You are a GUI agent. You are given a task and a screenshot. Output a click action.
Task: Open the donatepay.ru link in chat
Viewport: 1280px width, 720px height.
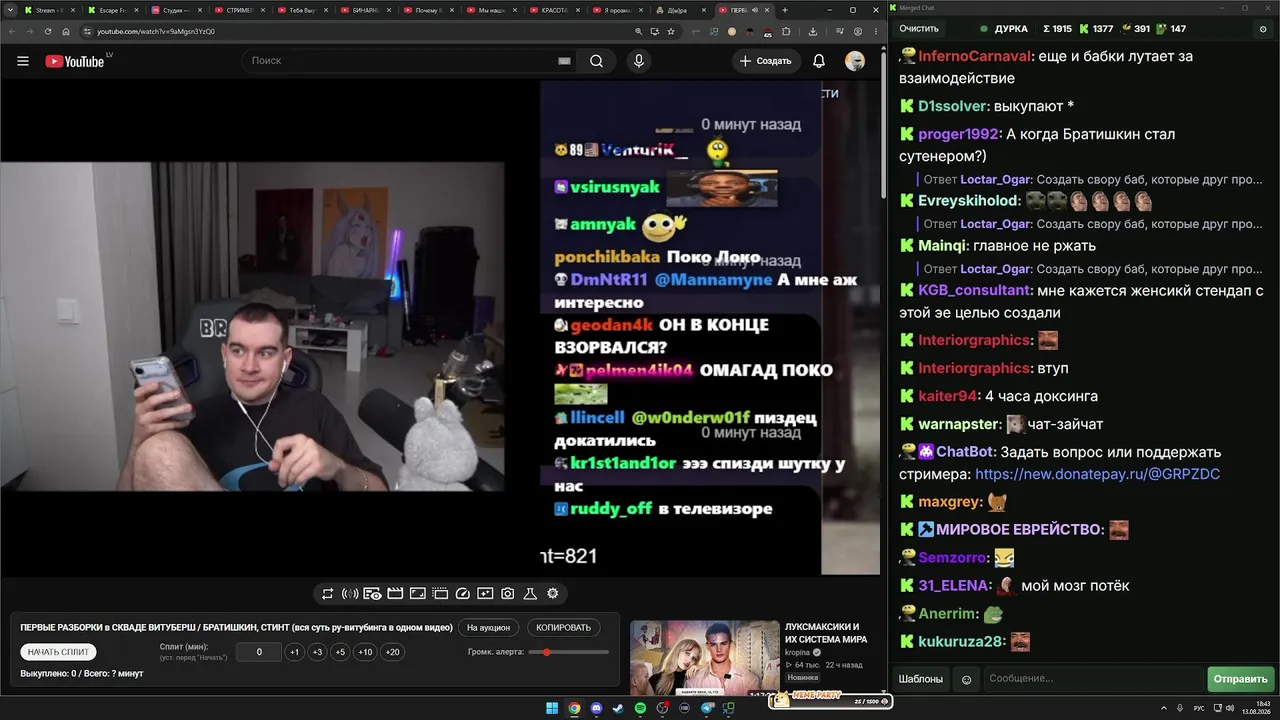coord(1097,474)
